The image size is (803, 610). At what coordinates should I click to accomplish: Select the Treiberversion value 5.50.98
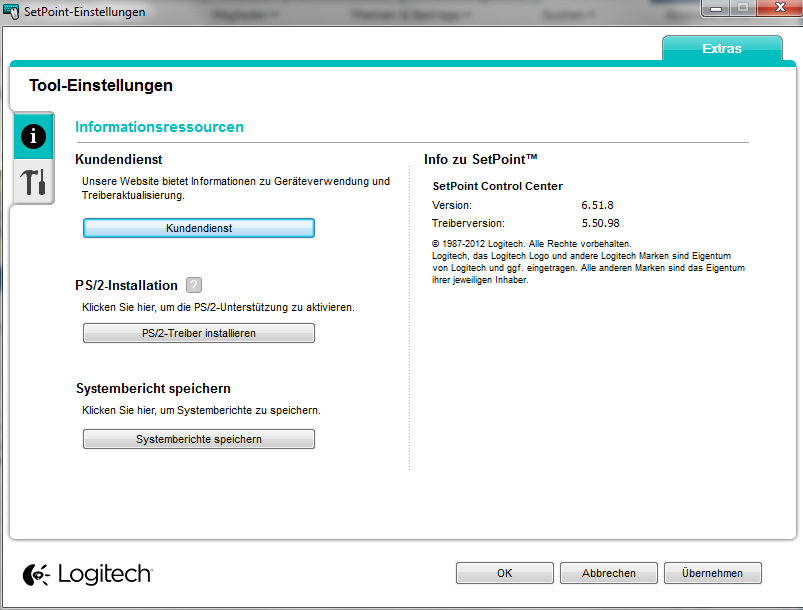[600, 223]
